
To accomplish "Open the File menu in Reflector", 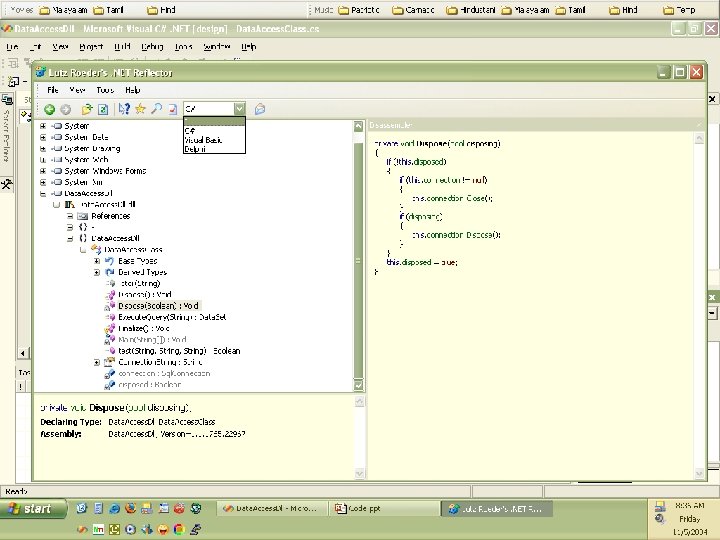I will click(x=52, y=90).
